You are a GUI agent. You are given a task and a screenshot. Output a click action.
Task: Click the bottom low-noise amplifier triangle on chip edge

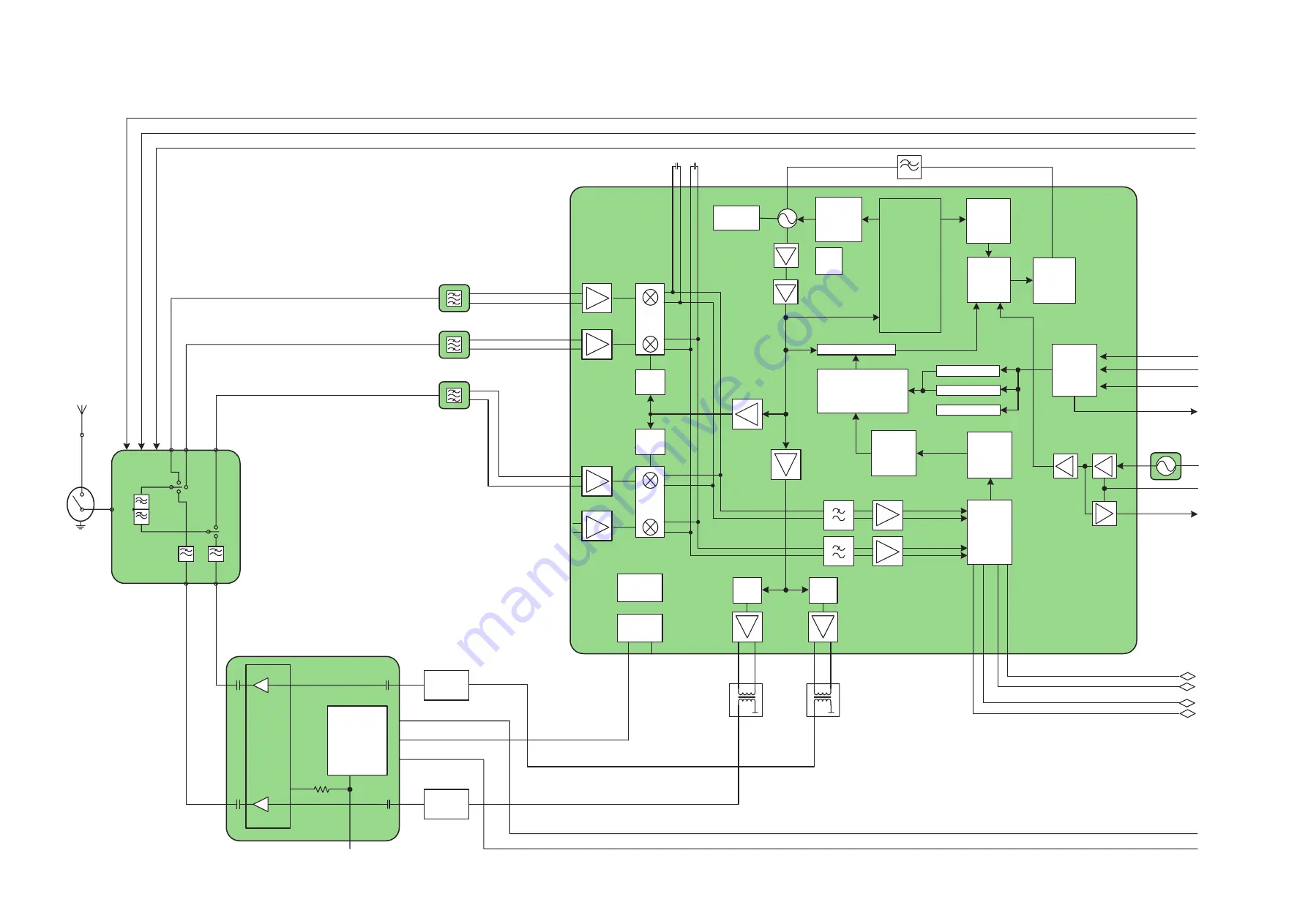[x=597, y=527]
